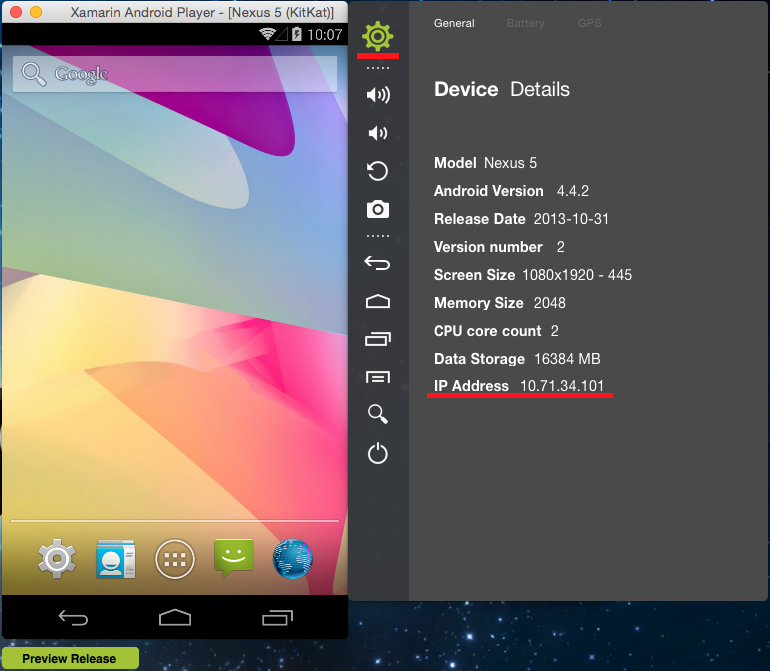This screenshot has height=671, width=770.
Task: Click the Device Details heading
Action: click(502, 89)
